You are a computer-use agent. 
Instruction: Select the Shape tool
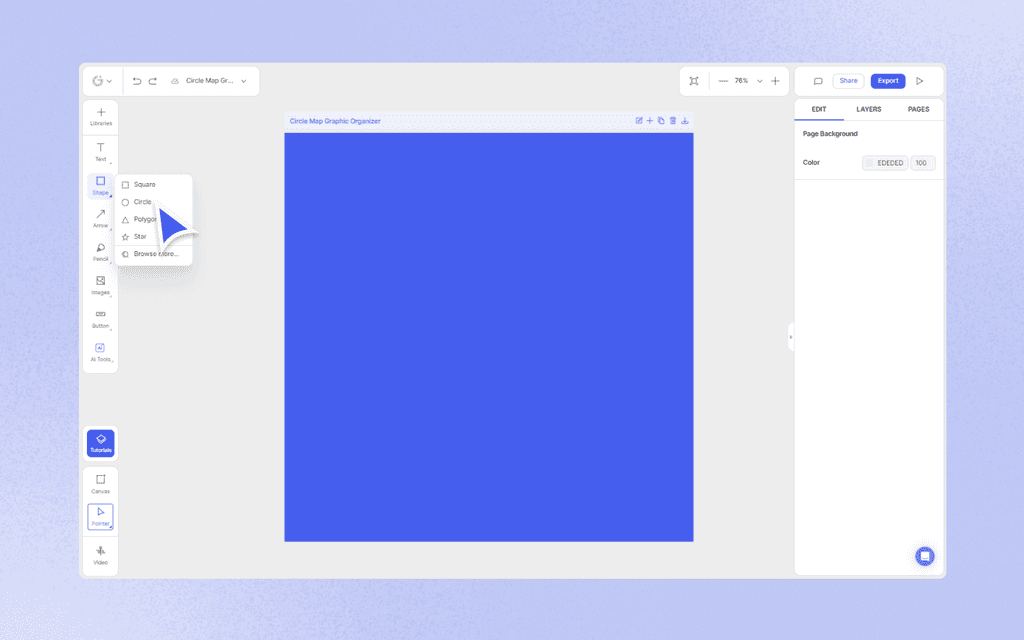[100, 185]
